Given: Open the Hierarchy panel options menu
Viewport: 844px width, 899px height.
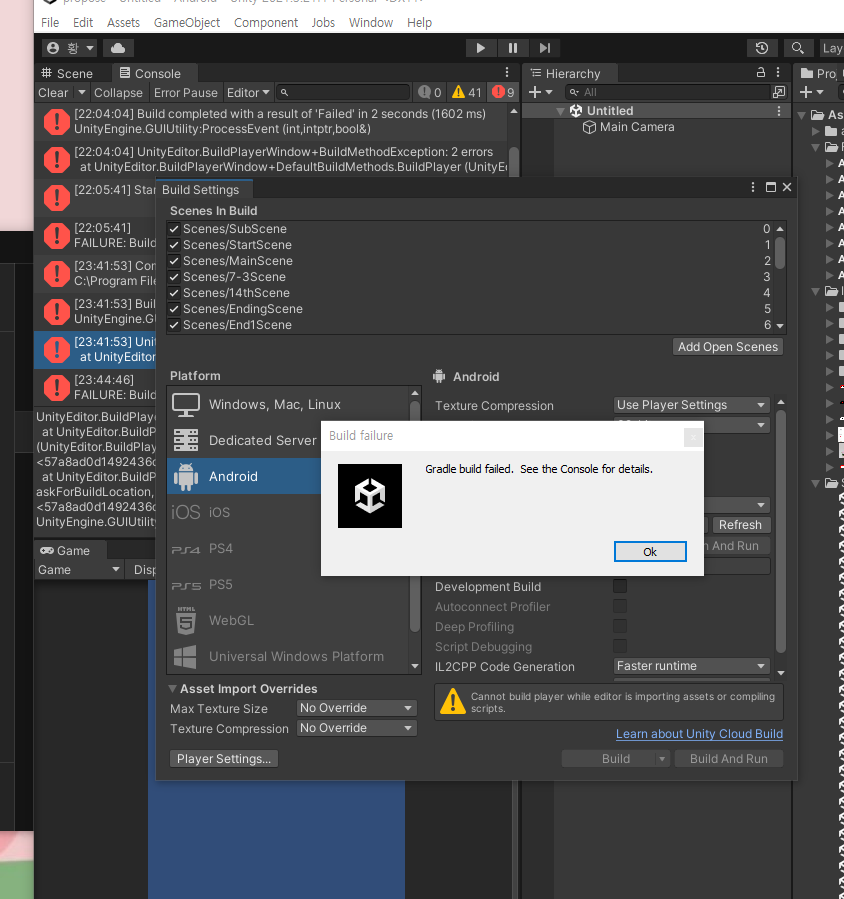Looking at the screenshot, I should [x=778, y=72].
